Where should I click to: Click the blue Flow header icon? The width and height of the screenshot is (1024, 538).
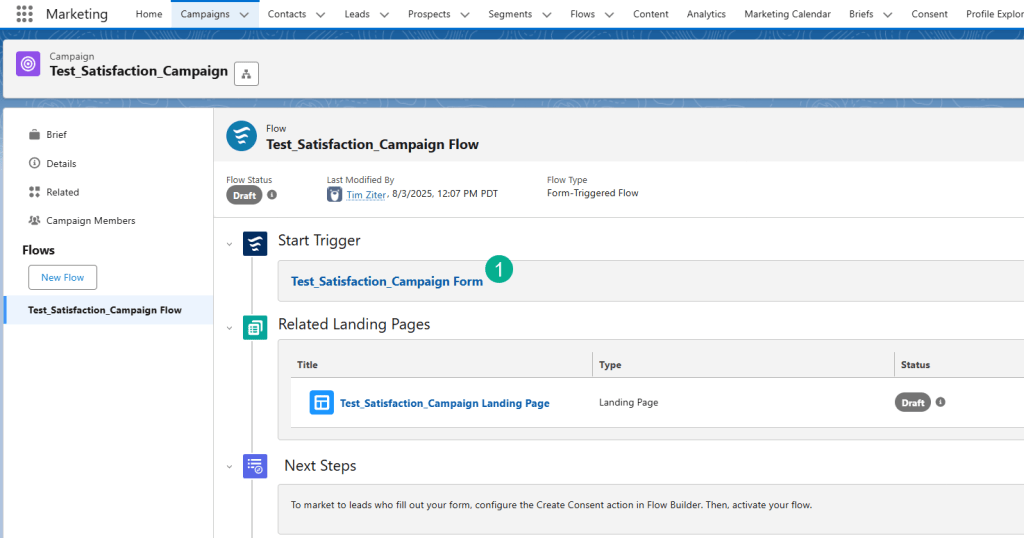(x=241, y=136)
